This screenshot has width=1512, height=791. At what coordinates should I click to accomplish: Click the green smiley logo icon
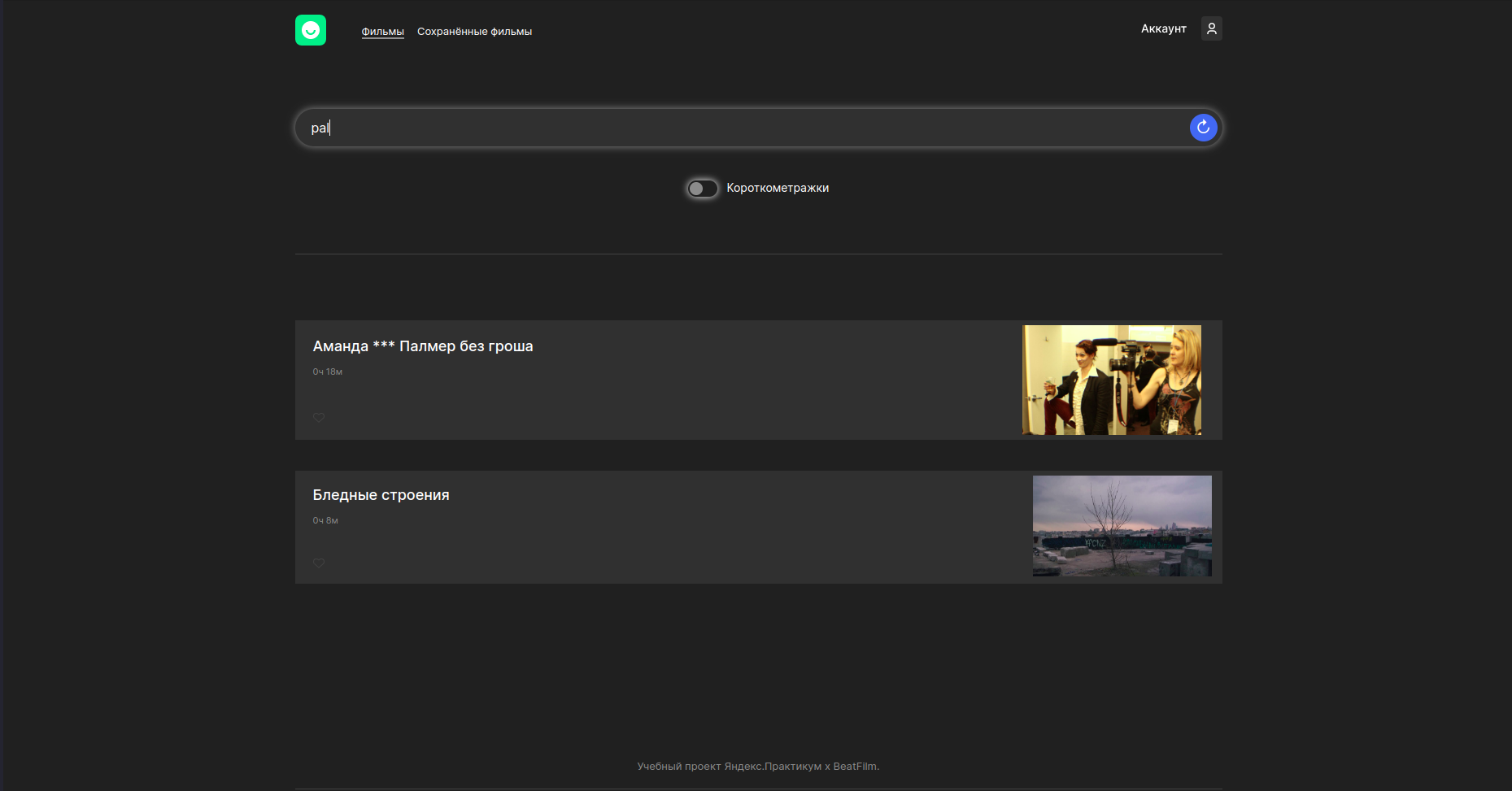point(311,30)
